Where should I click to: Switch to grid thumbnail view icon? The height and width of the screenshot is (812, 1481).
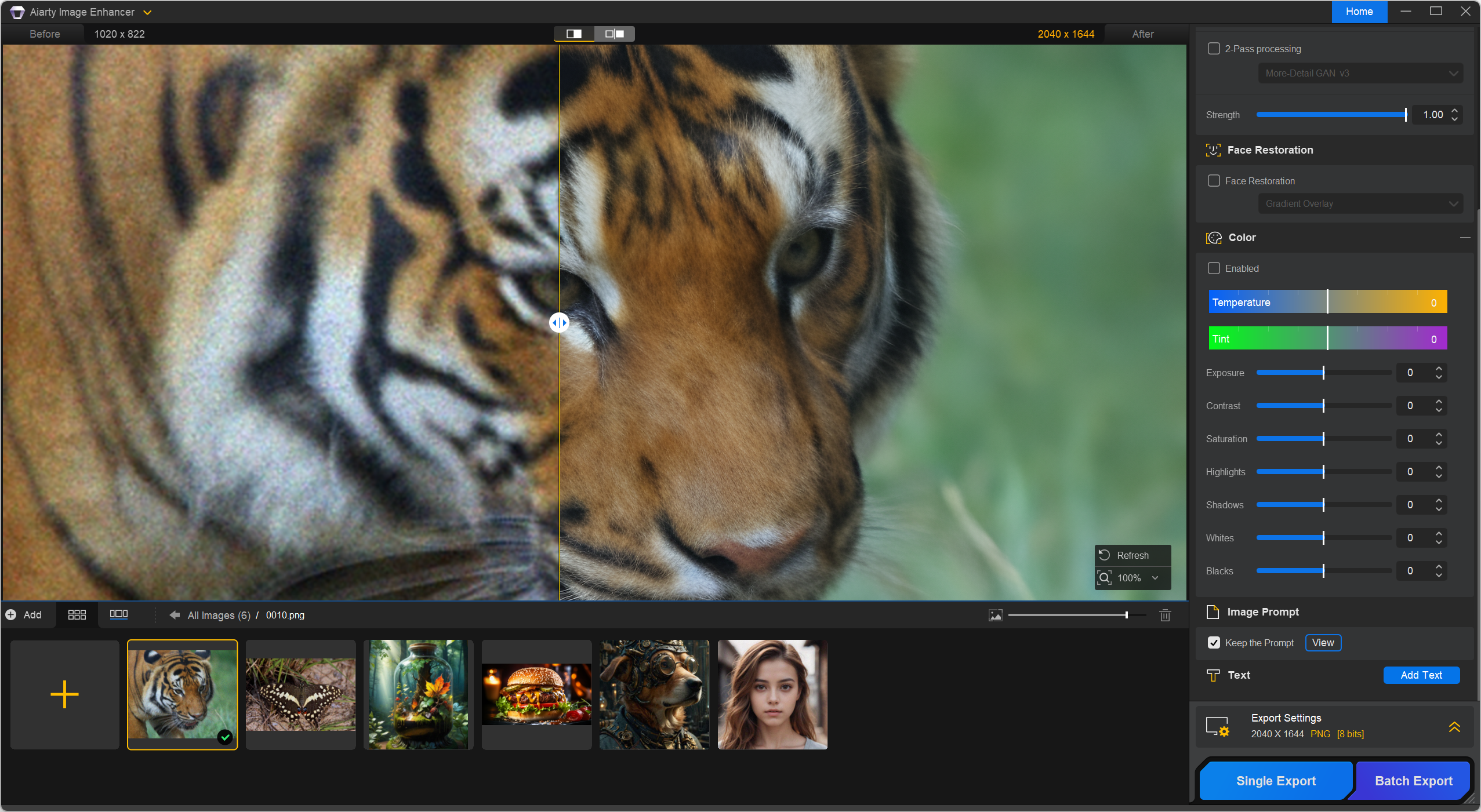[x=77, y=615]
